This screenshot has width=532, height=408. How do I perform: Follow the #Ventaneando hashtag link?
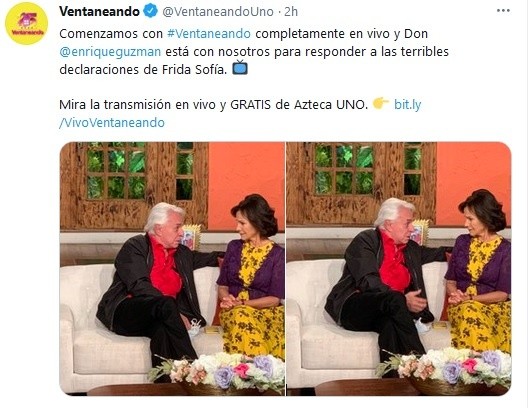209,34
